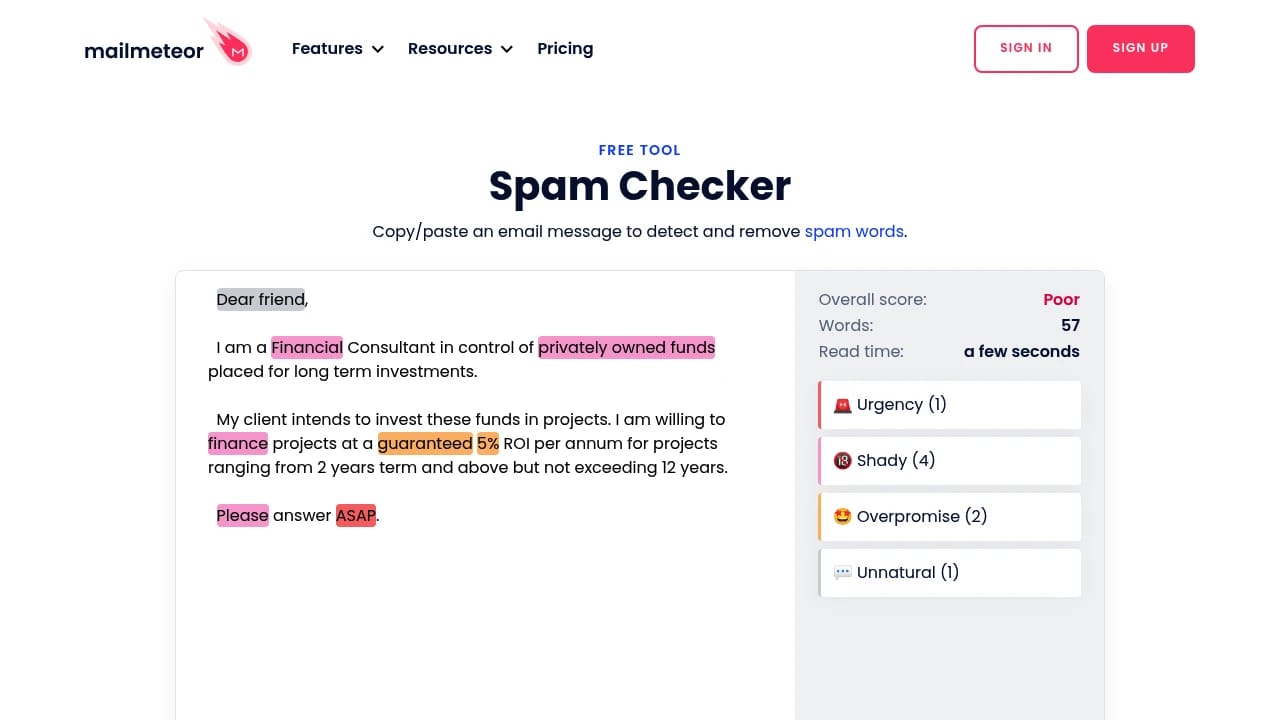Select Pricing in the navigation bar
Image resolution: width=1280 pixels, height=720 pixels.
[565, 48]
